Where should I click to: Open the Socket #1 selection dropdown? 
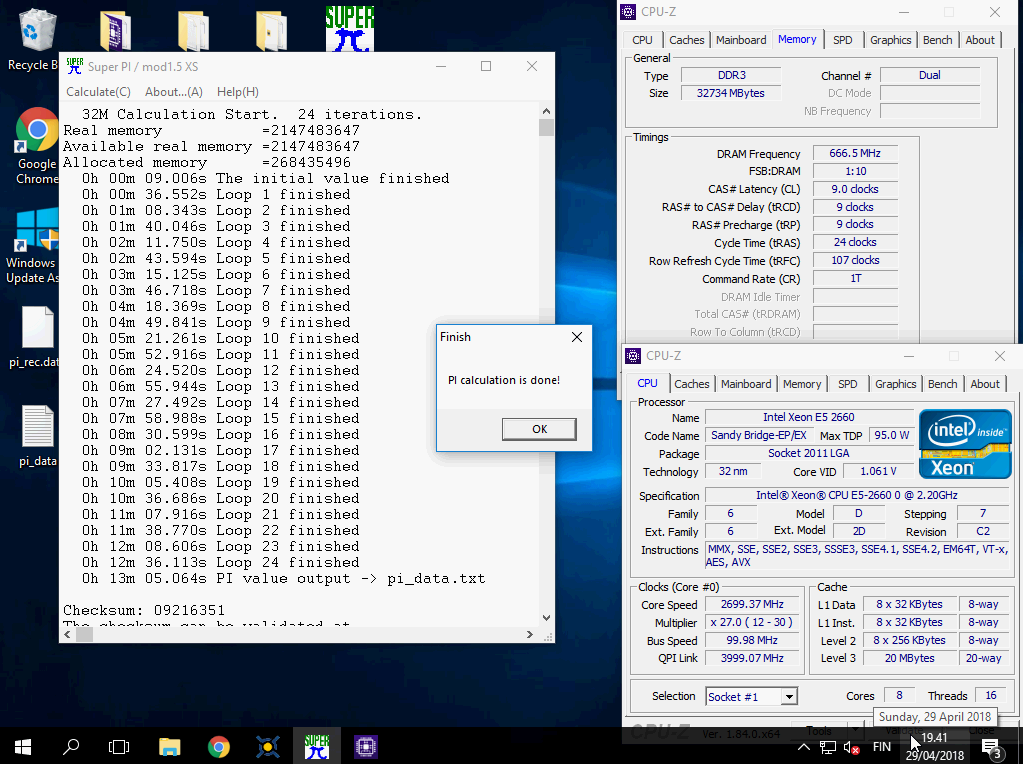789,697
